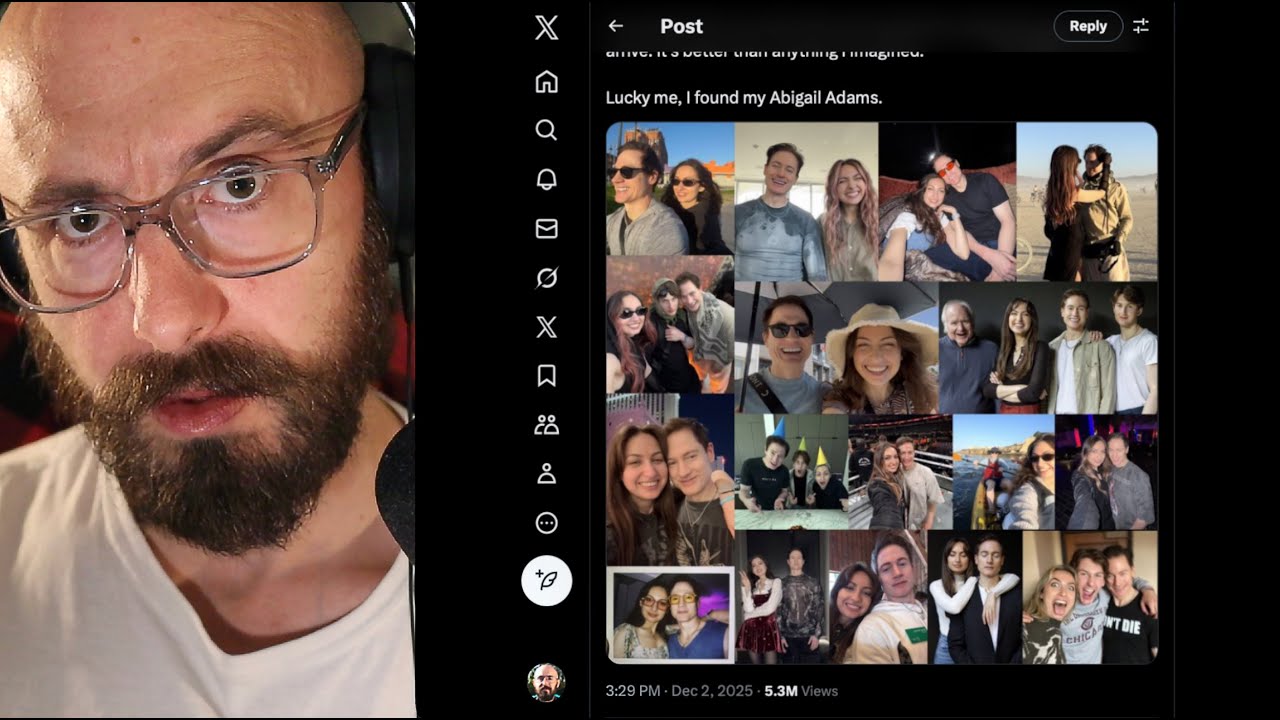Go to Profile using the person icon
This screenshot has width=1280, height=720.
coord(546,474)
